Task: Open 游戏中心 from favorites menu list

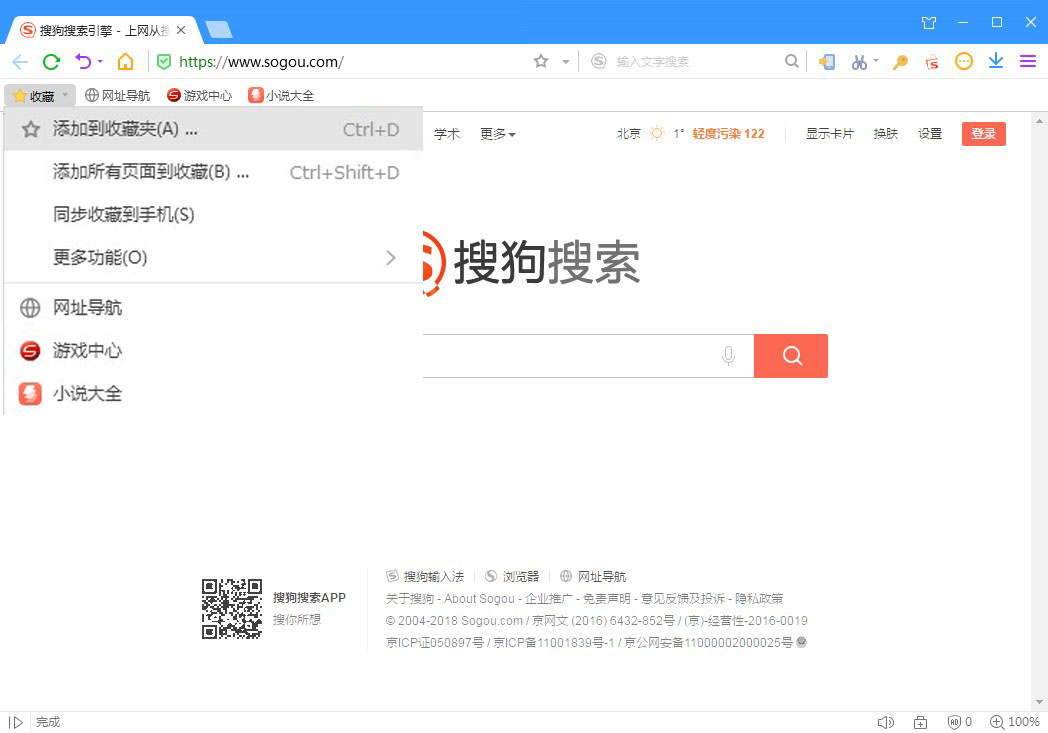Action: 213,350
